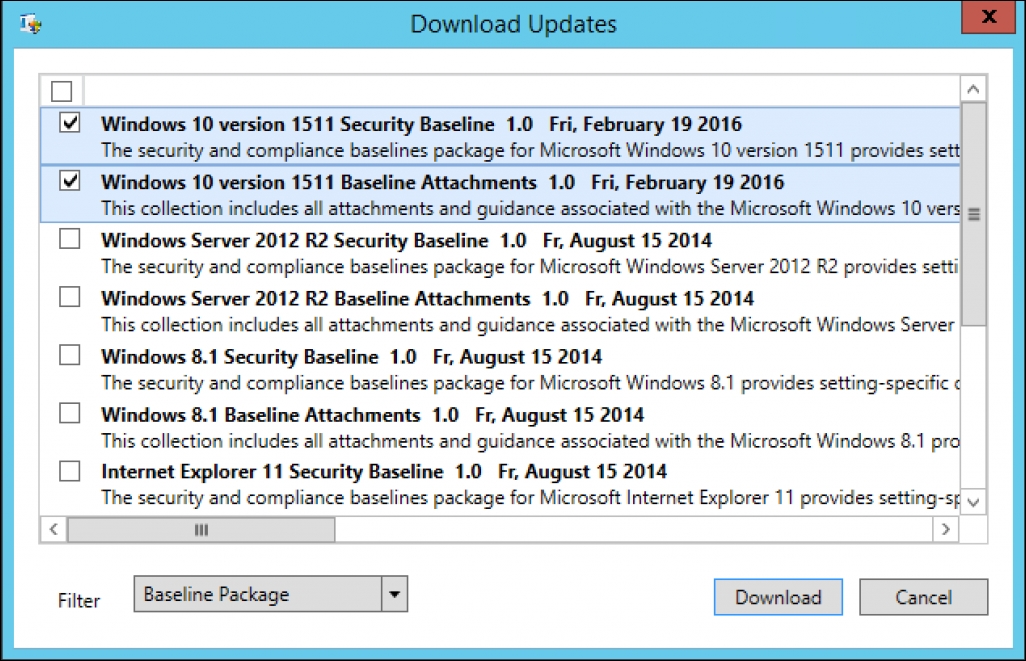Uncheck Windows 10 version 1511 Baseline Attachments
Viewport: 1026px width, 661px height.
click(x=70, y=180)
